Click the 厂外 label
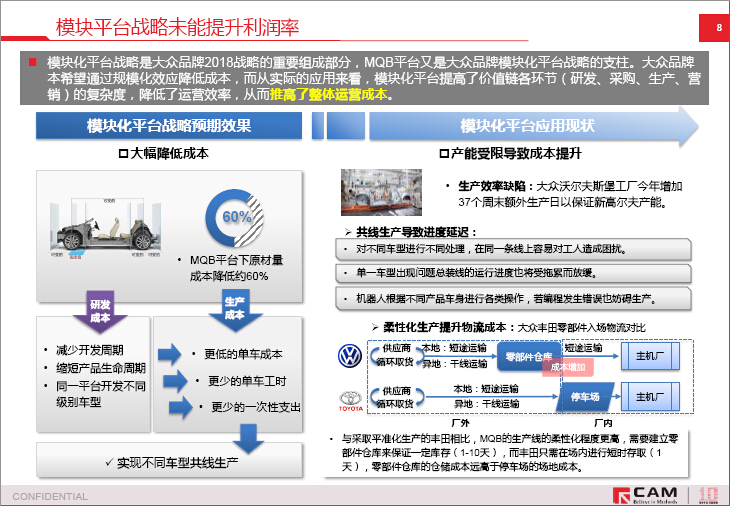Image resolution: width=730 pixels, height=506 pixels. tap(460, 423)
